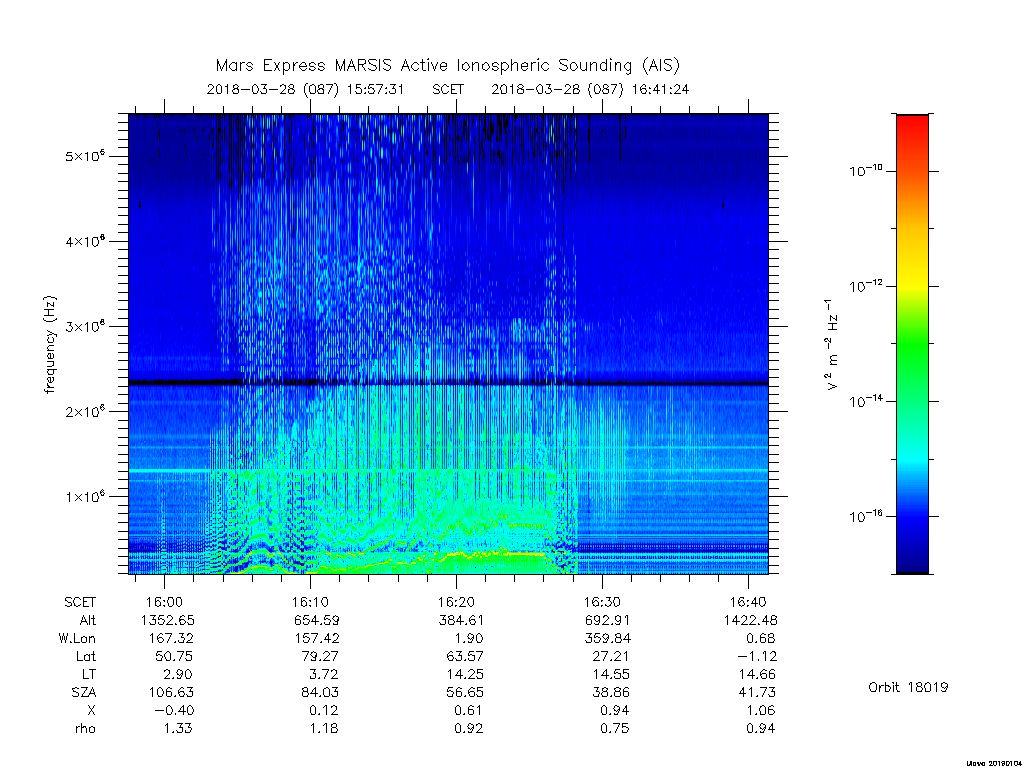
Task: Click the green band of the color bar
Action: tap(912, 346)
